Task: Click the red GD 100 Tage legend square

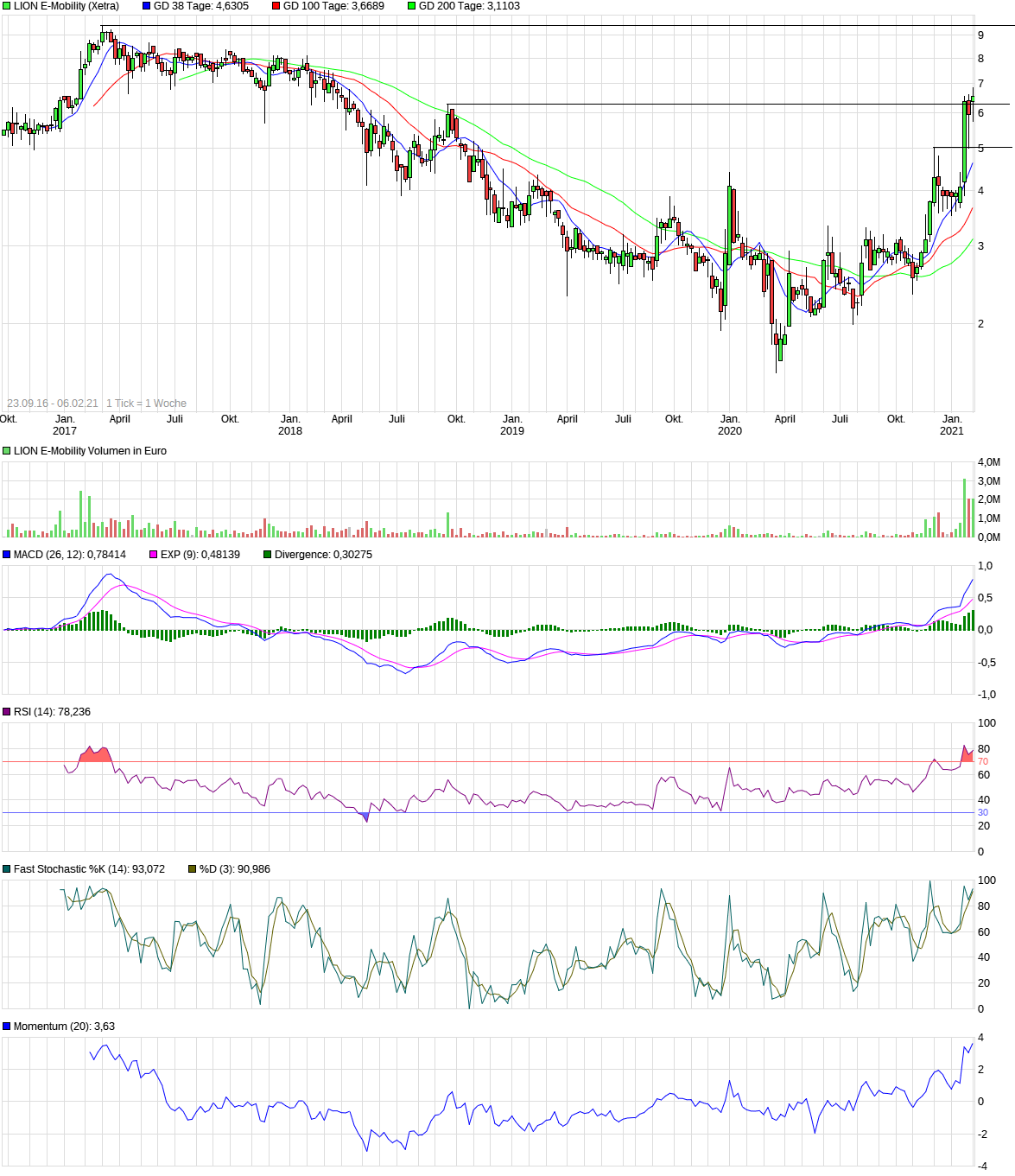Action: click(276, 6)
